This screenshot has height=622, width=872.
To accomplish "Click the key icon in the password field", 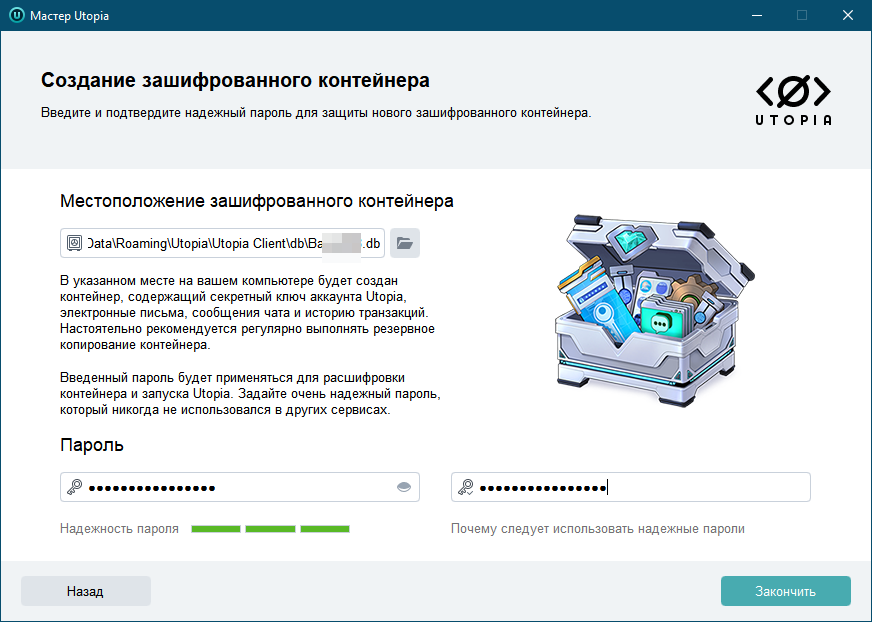I will (74, 487).
